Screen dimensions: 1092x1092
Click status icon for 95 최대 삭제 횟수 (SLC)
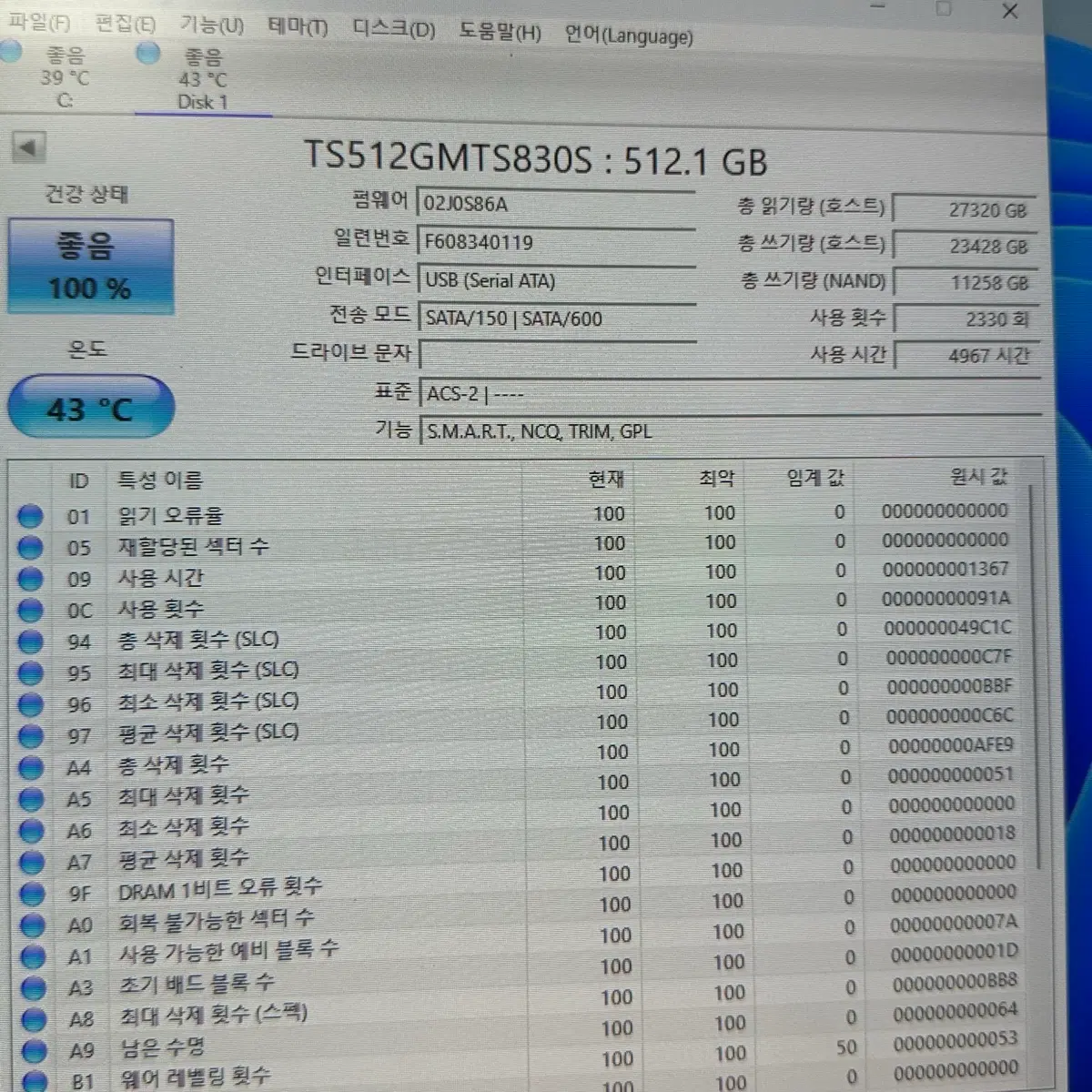(30, 673)
